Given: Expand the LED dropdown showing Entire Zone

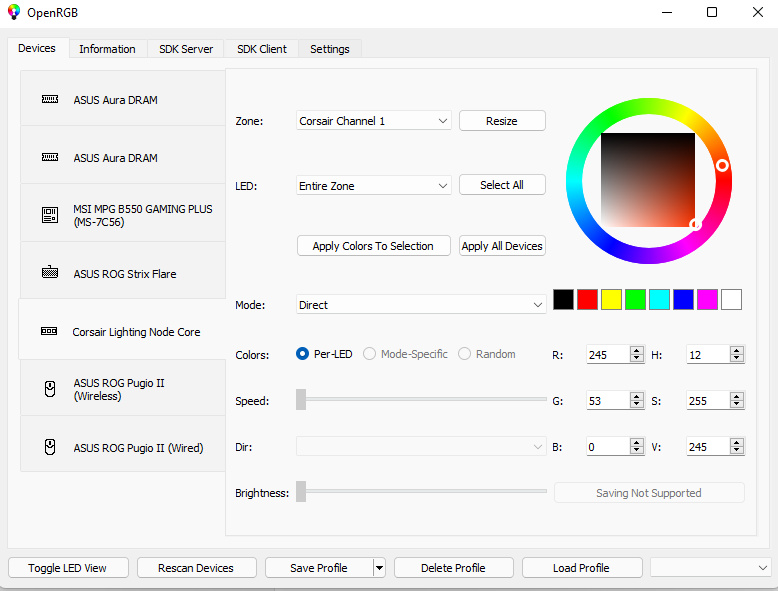Looking at the screenshot, I should click(x=374, y=186).
